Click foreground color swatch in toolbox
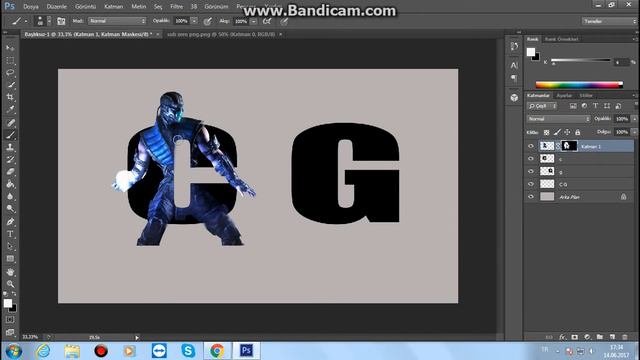 click(x=8, y=303)
